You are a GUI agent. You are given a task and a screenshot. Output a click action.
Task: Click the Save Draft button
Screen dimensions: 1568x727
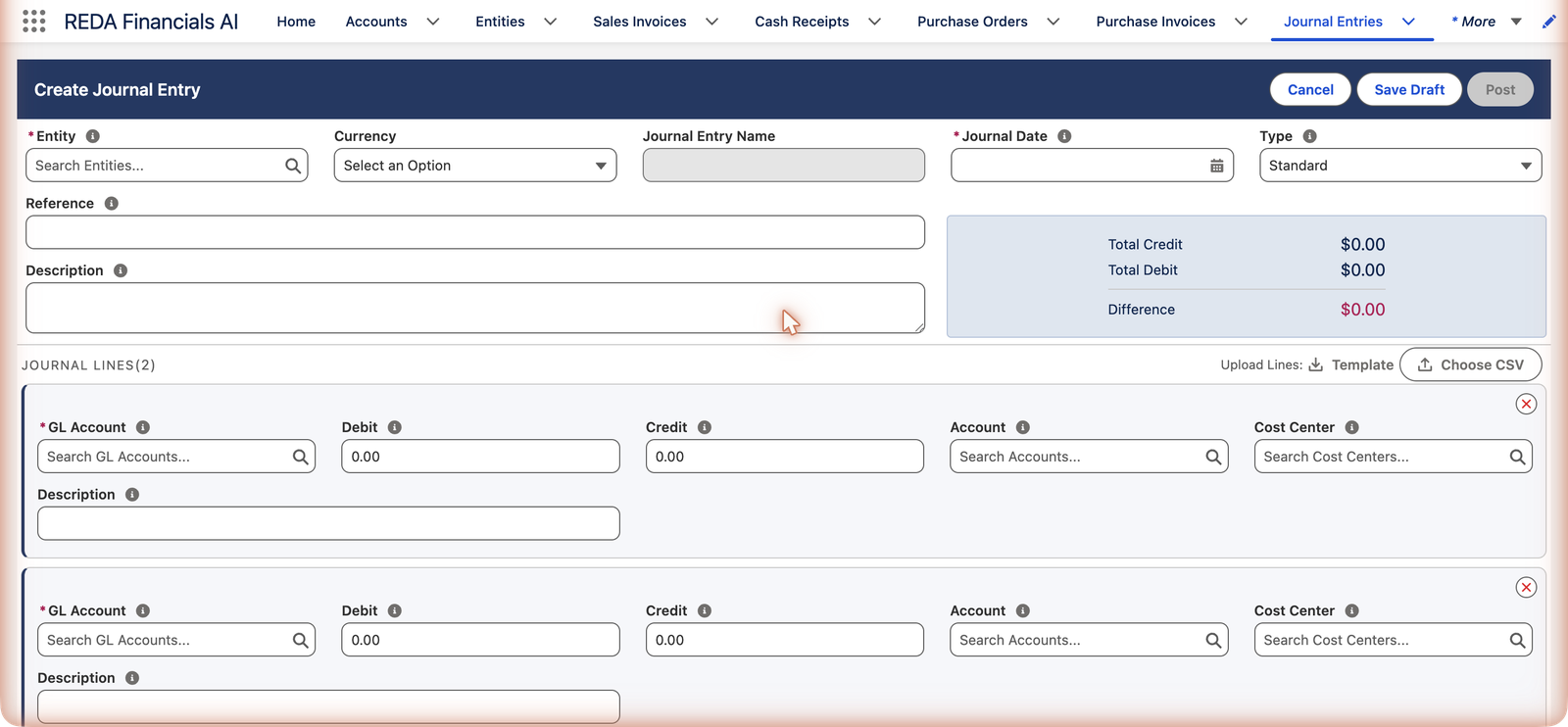pyautogui.click(x=1409, y=89)
